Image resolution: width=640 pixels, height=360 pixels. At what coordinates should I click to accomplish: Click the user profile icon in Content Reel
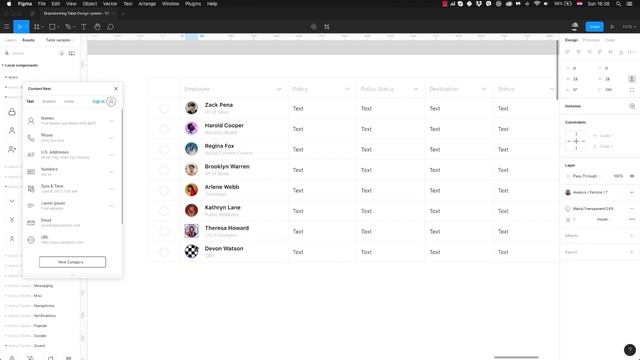[111, 101]
